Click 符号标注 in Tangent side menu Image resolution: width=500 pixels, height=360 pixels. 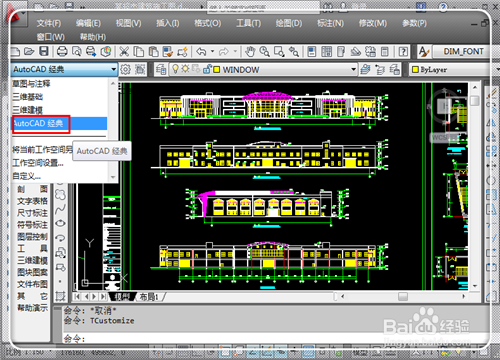32,225
